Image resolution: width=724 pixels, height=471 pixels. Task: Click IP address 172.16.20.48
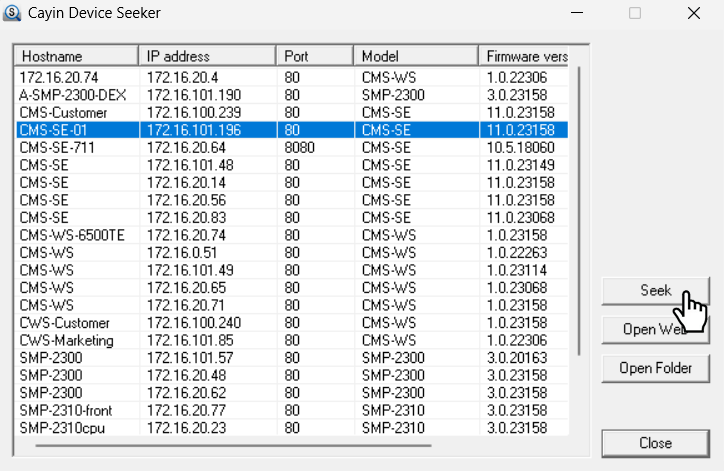pos(186,375)
